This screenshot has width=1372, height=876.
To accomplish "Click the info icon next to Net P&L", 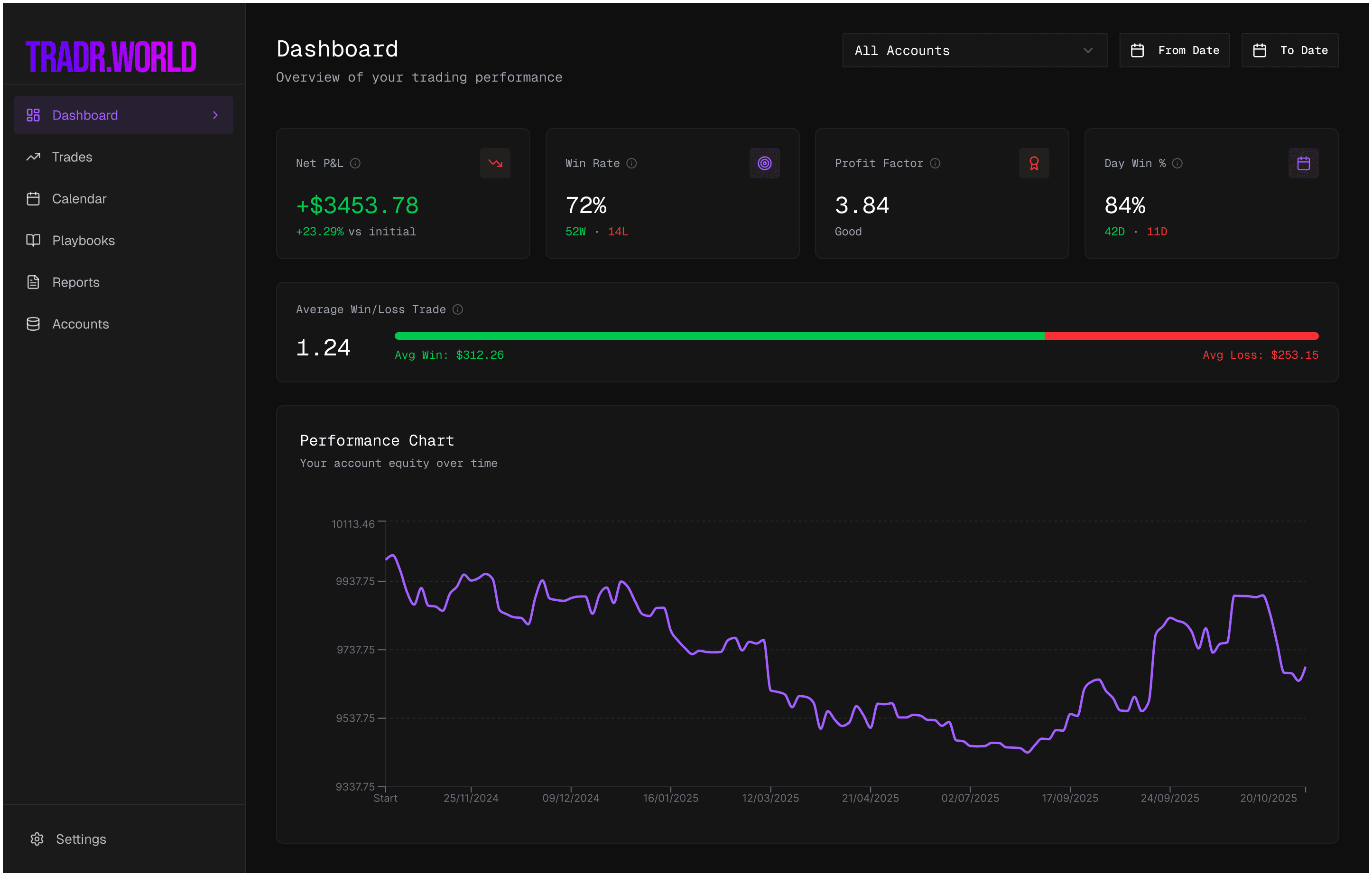I will 355,164.
